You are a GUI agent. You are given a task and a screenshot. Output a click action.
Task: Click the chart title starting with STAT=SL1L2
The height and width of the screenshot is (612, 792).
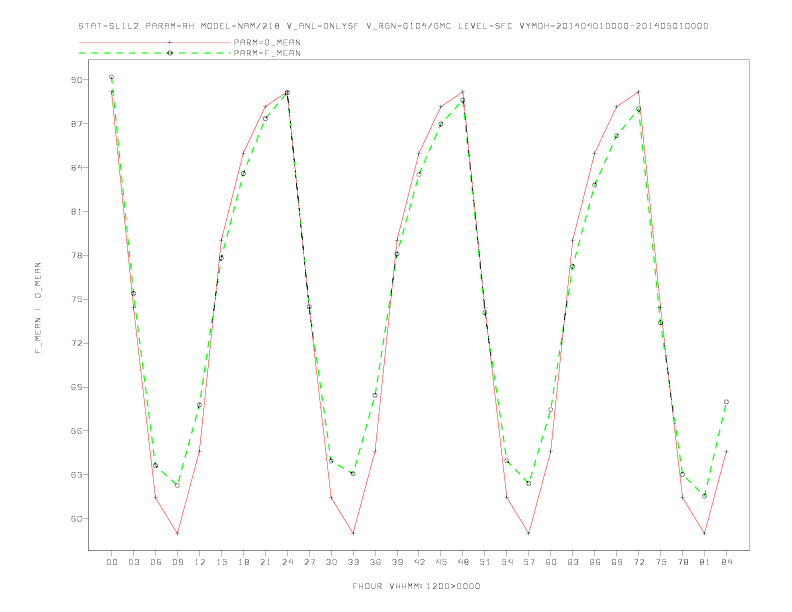[x=393, y=26]
